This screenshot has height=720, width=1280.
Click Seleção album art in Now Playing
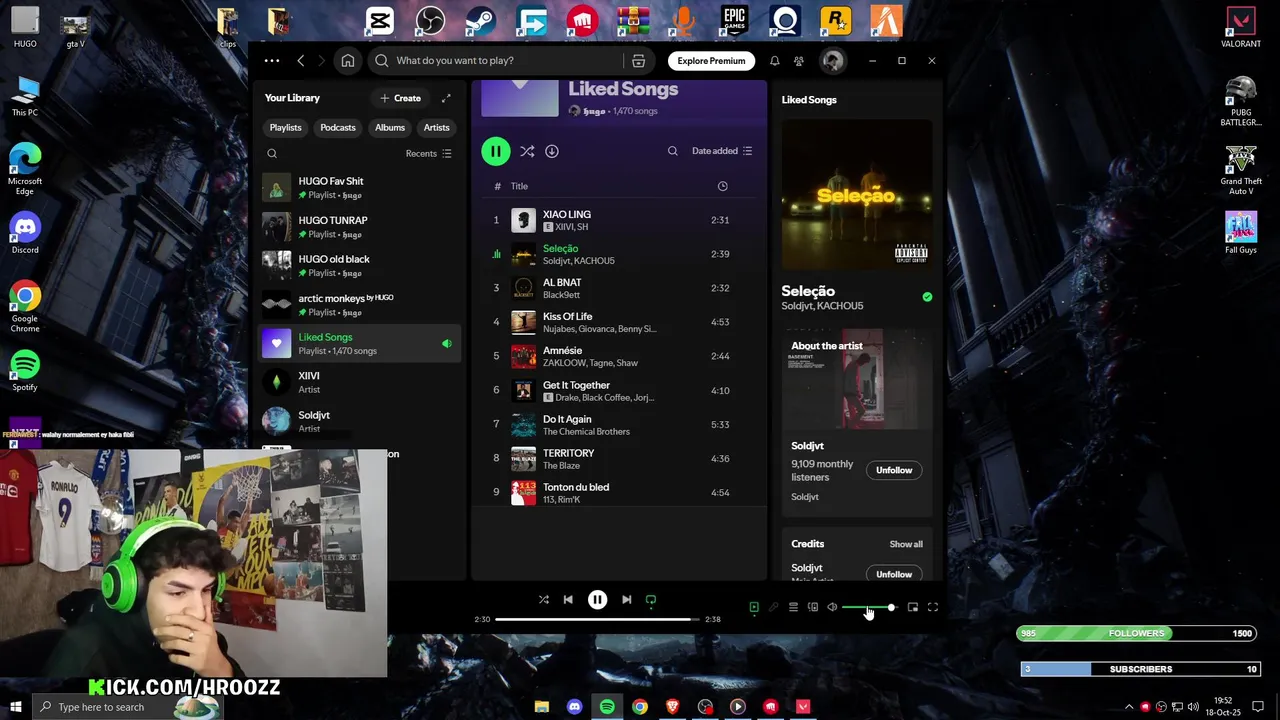pos(856,195)
